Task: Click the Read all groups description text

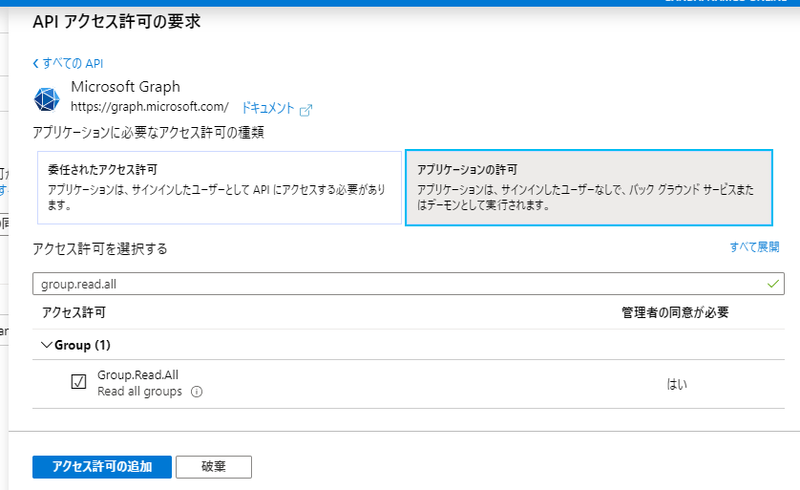Action: coord(139,391)
